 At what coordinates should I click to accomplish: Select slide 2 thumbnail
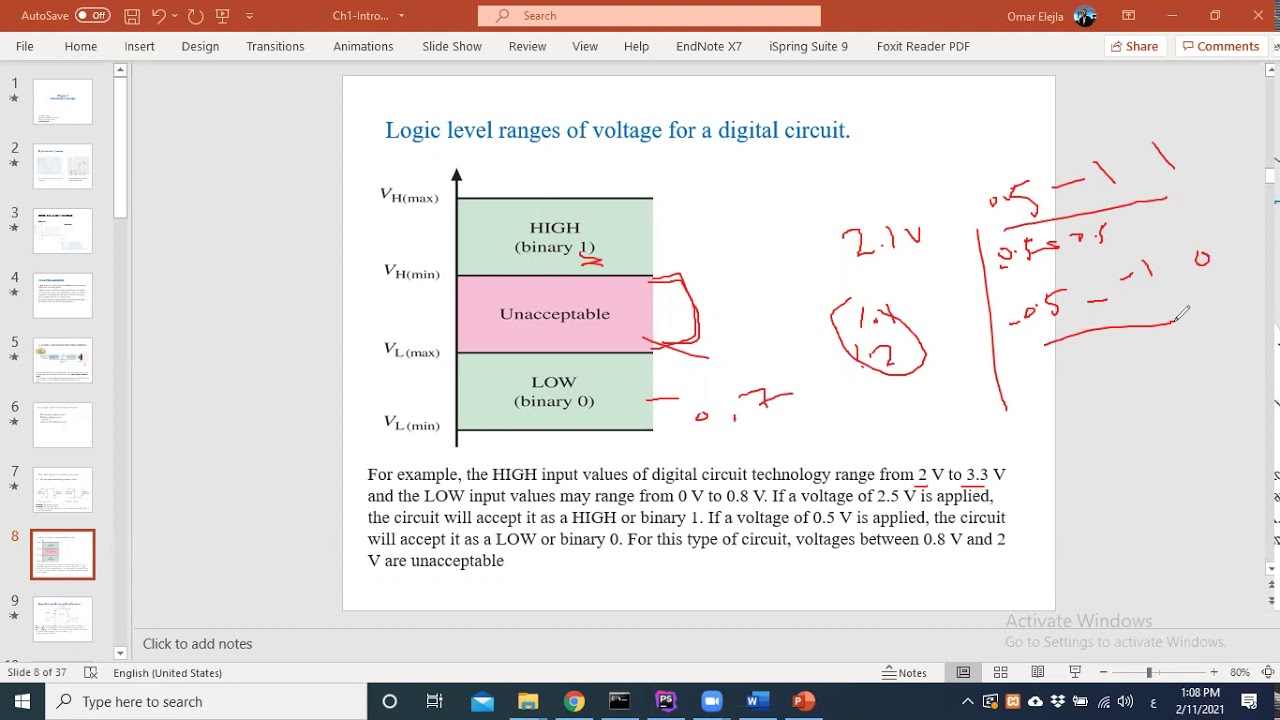63,166
